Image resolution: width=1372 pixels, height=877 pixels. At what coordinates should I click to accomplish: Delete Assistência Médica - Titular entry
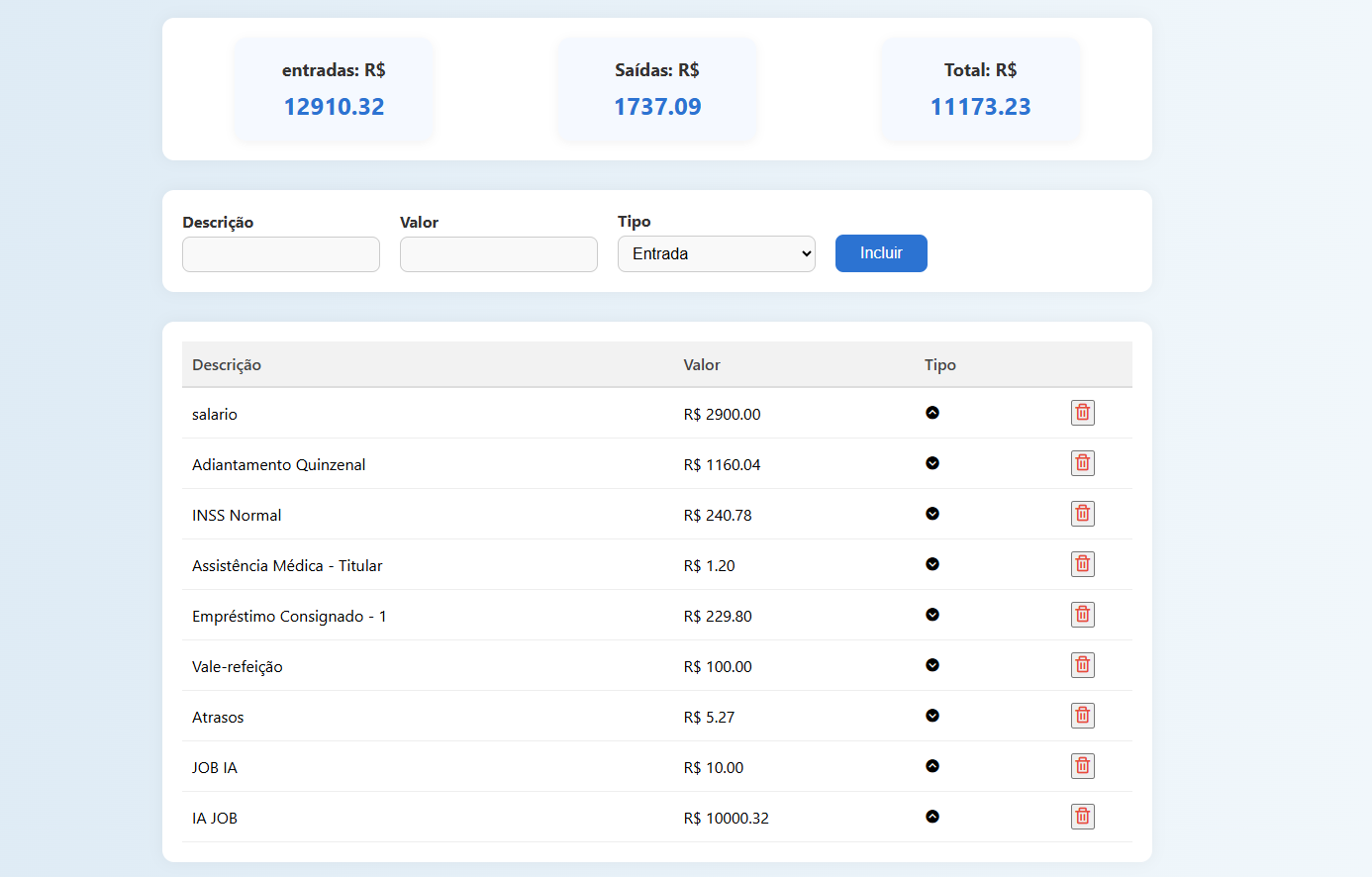[1082, 564]
